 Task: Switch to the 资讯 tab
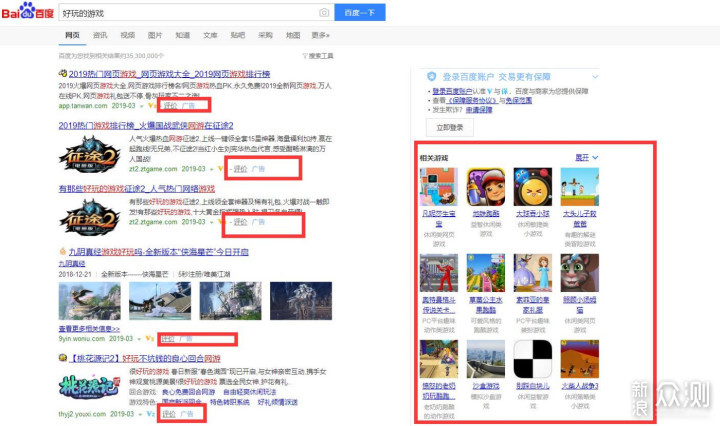(100, 35)
